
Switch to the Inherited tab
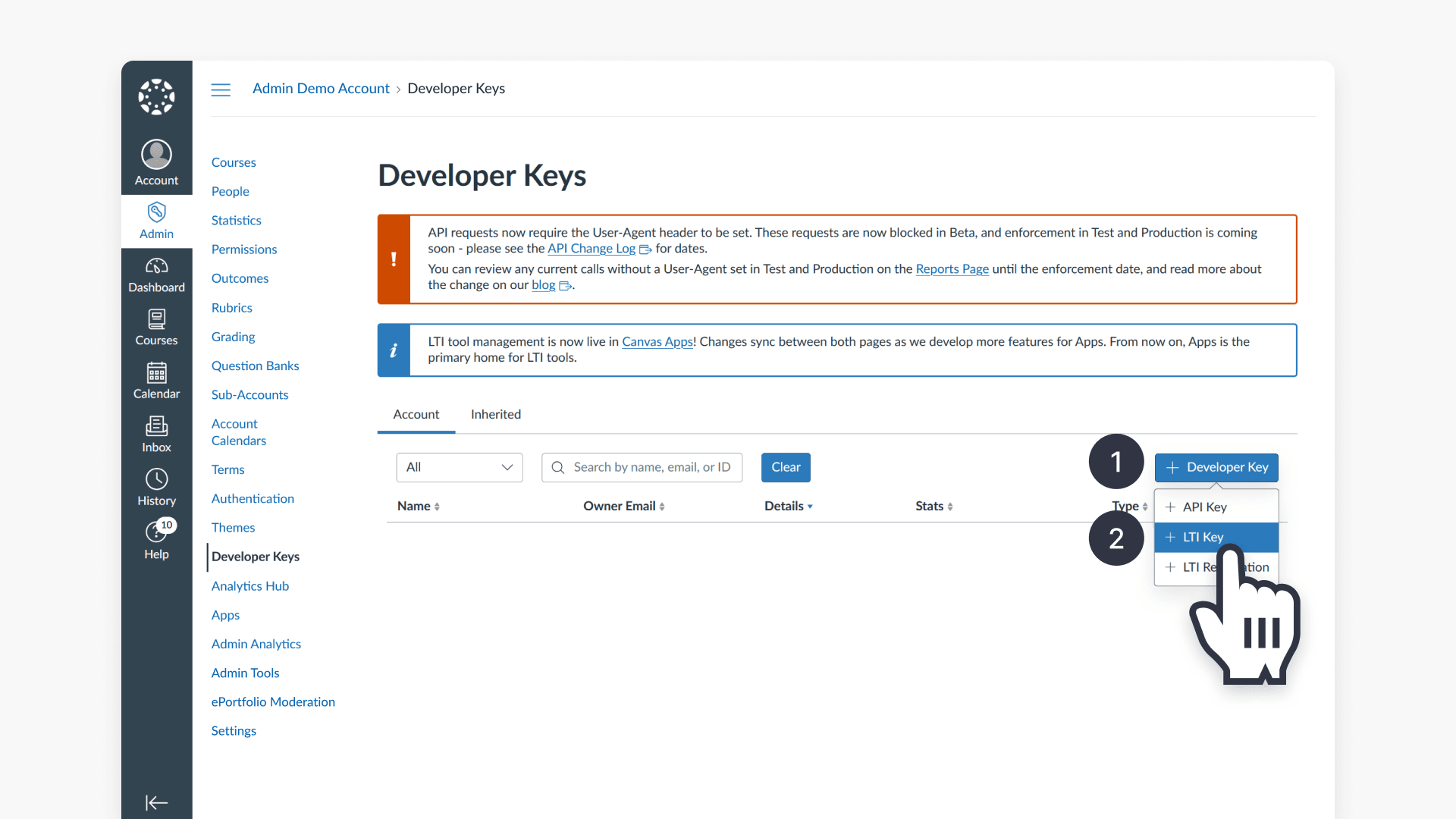point(495,414)
